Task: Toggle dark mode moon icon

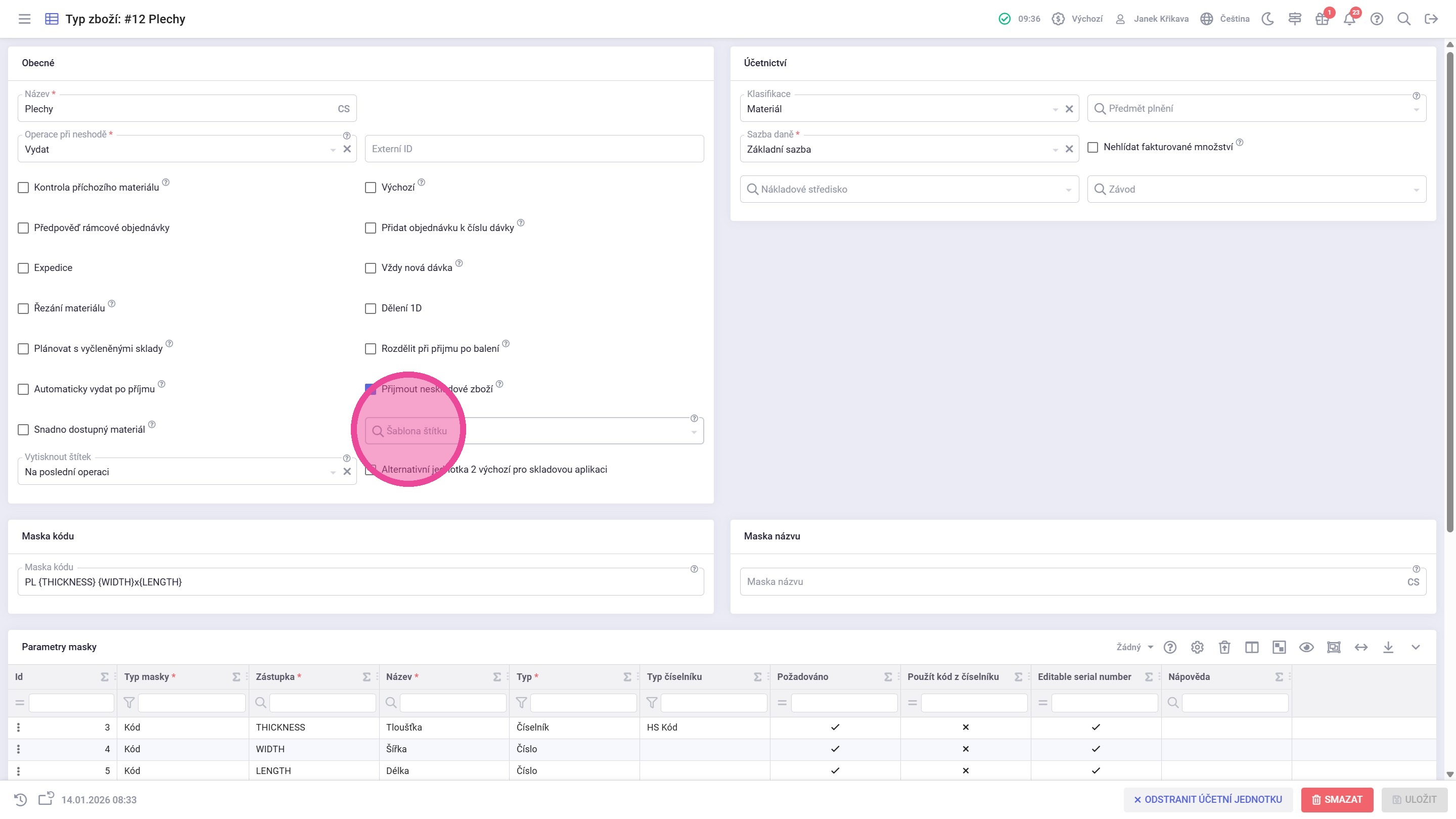Action: pyautogui.click(x=1268, y=19)
